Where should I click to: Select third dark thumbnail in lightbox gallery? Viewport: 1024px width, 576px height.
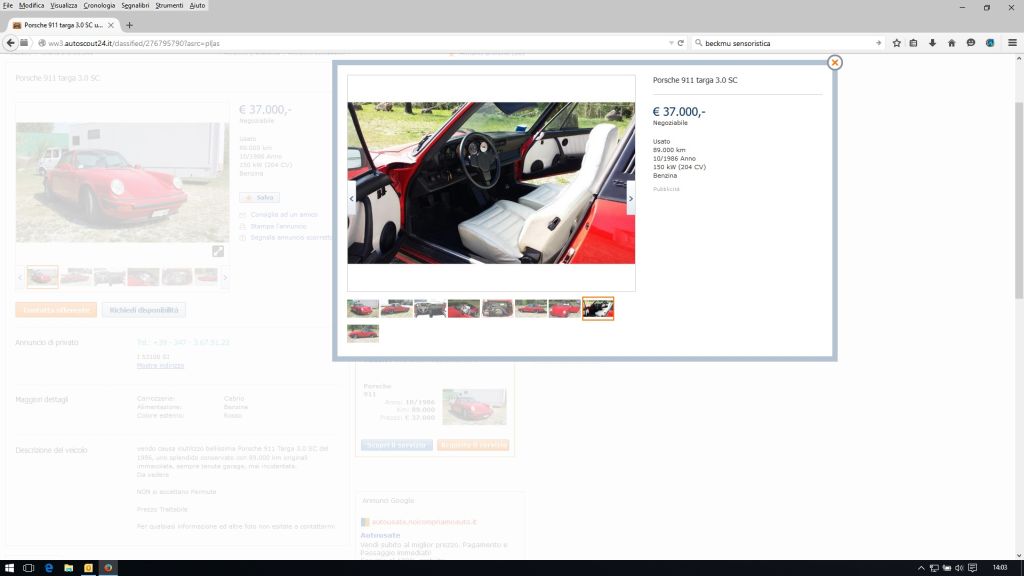coord(430,308)
